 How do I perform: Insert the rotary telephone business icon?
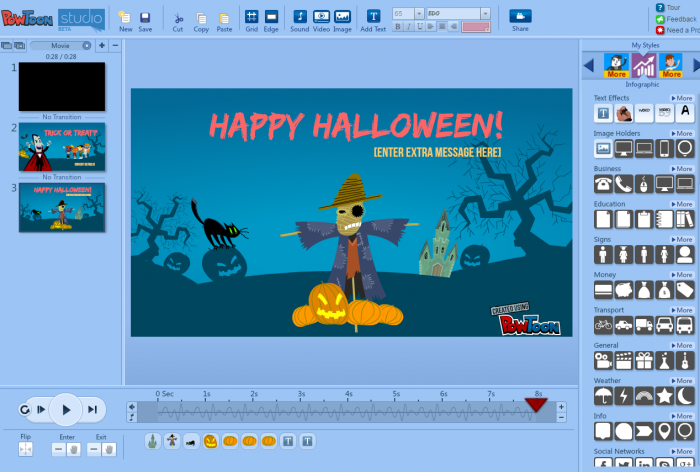[x=603, y=184]
